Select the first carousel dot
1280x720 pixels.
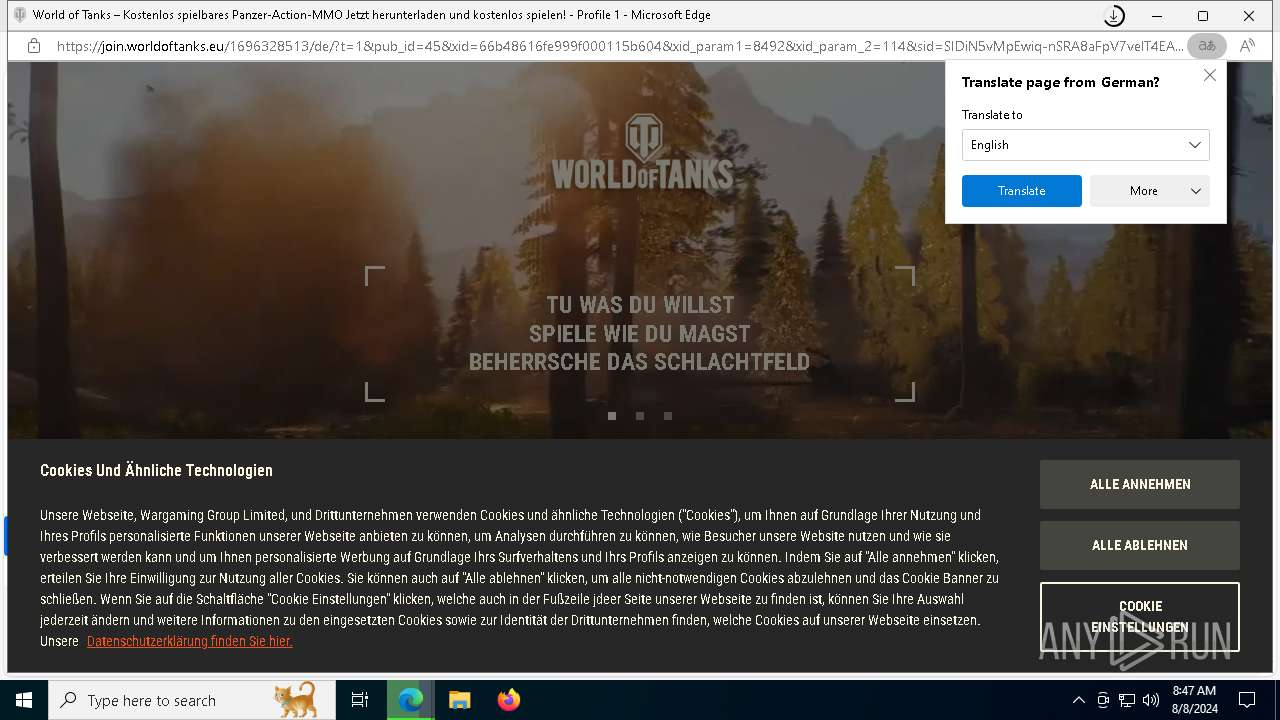coord(612,416)
